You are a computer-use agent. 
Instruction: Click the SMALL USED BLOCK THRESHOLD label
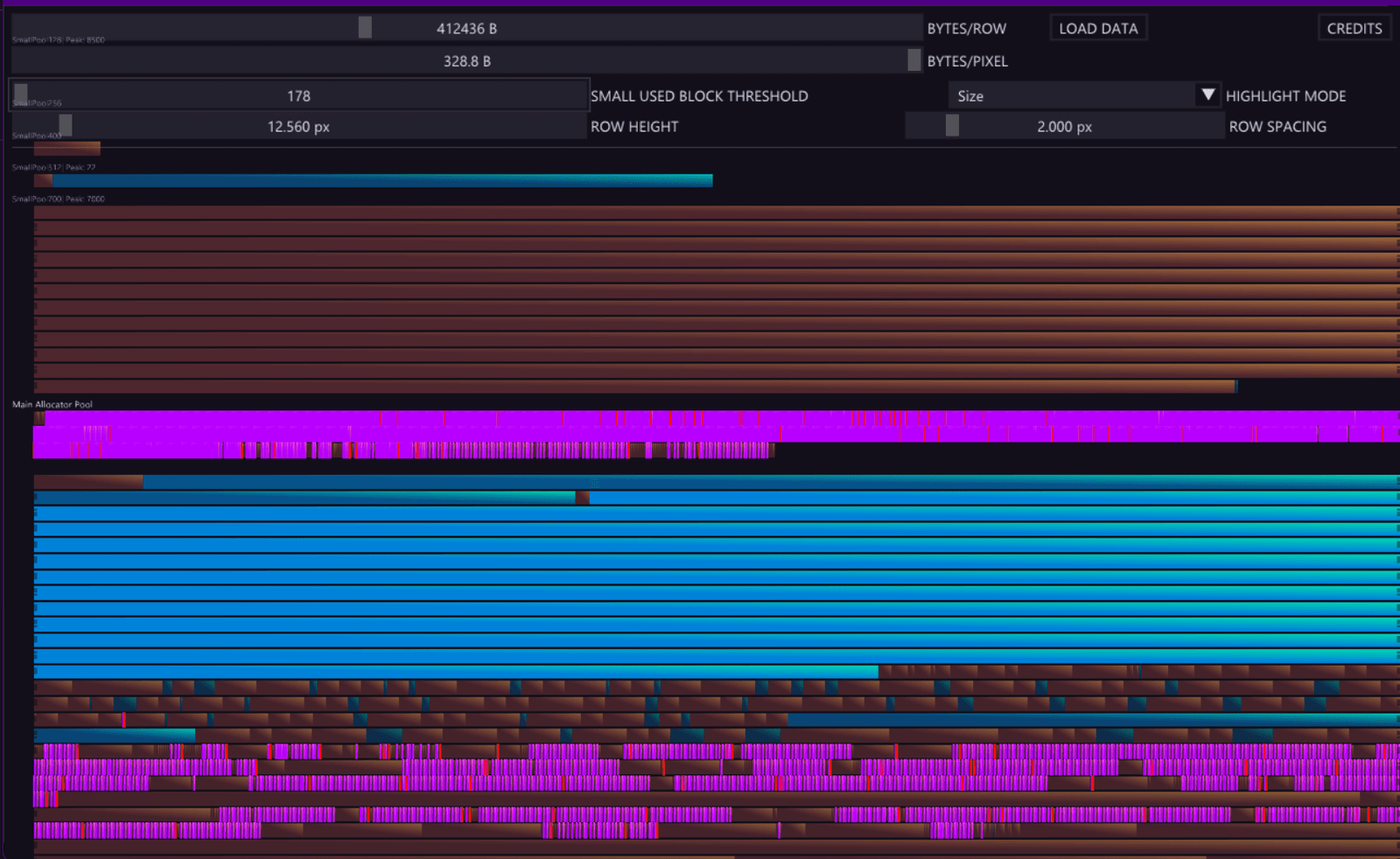[699, 96]
